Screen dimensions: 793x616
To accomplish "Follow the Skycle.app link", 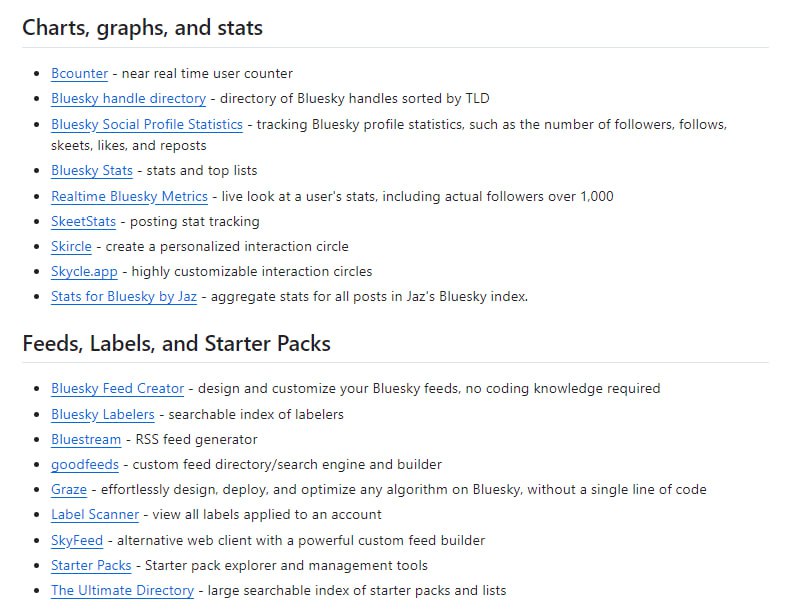I will tap(84, 271).
